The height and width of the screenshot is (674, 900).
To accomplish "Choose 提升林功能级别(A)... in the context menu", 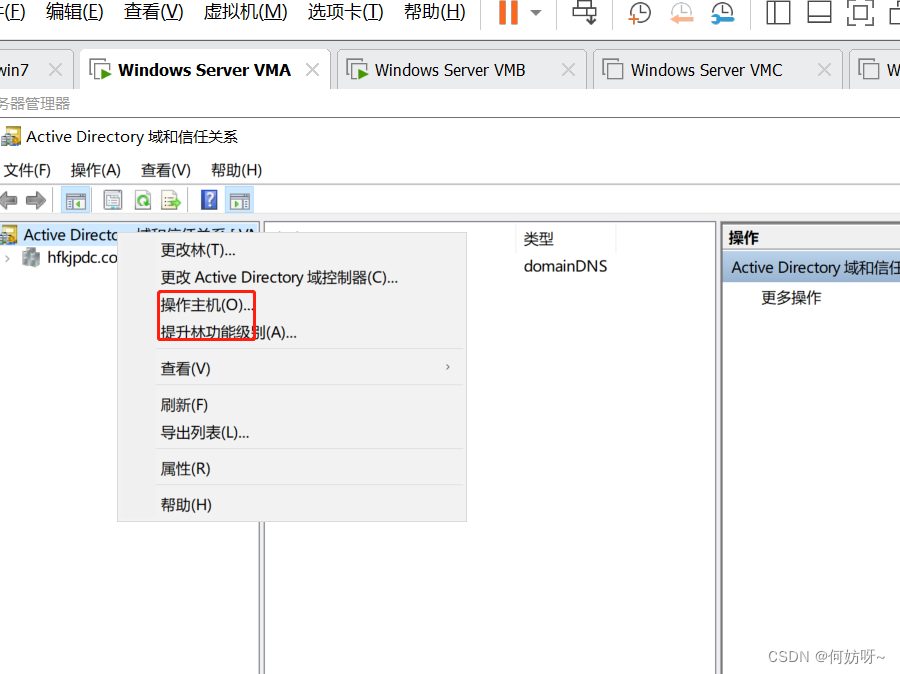I will 228,332.
